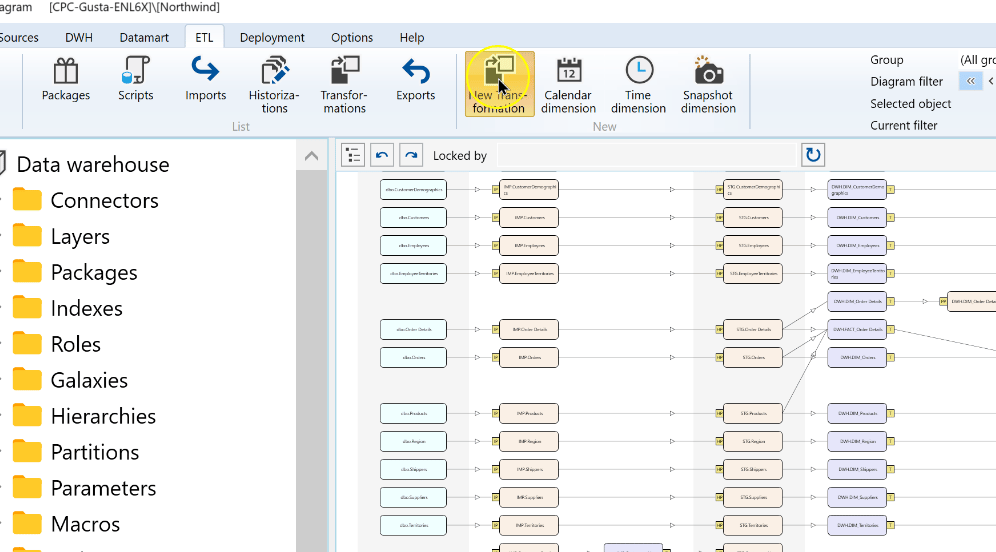
Task: Click the Partitions folder icon
Action: point(27,451)
